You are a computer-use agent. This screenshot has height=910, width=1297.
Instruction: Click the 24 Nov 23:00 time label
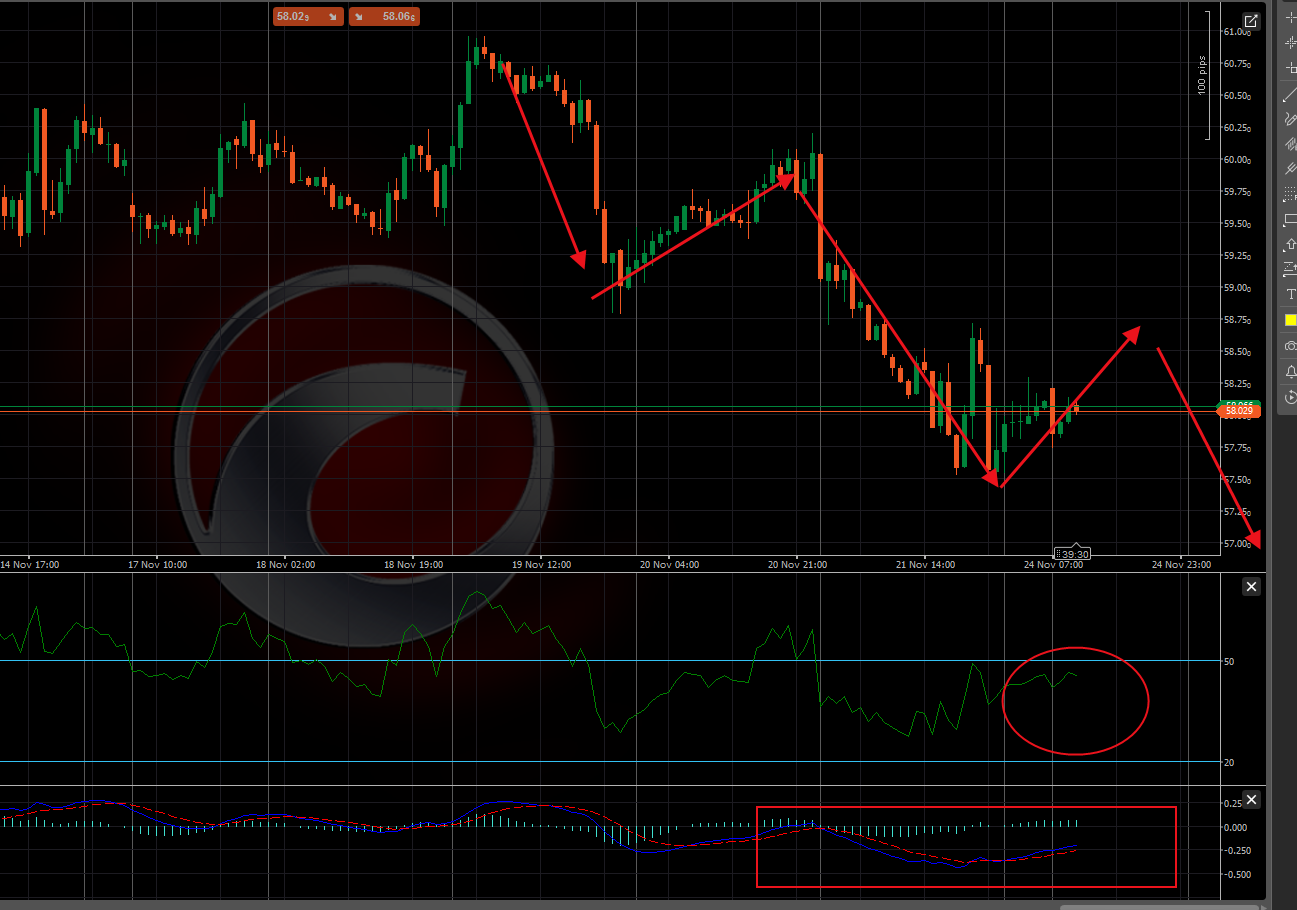pos(1181,565)
